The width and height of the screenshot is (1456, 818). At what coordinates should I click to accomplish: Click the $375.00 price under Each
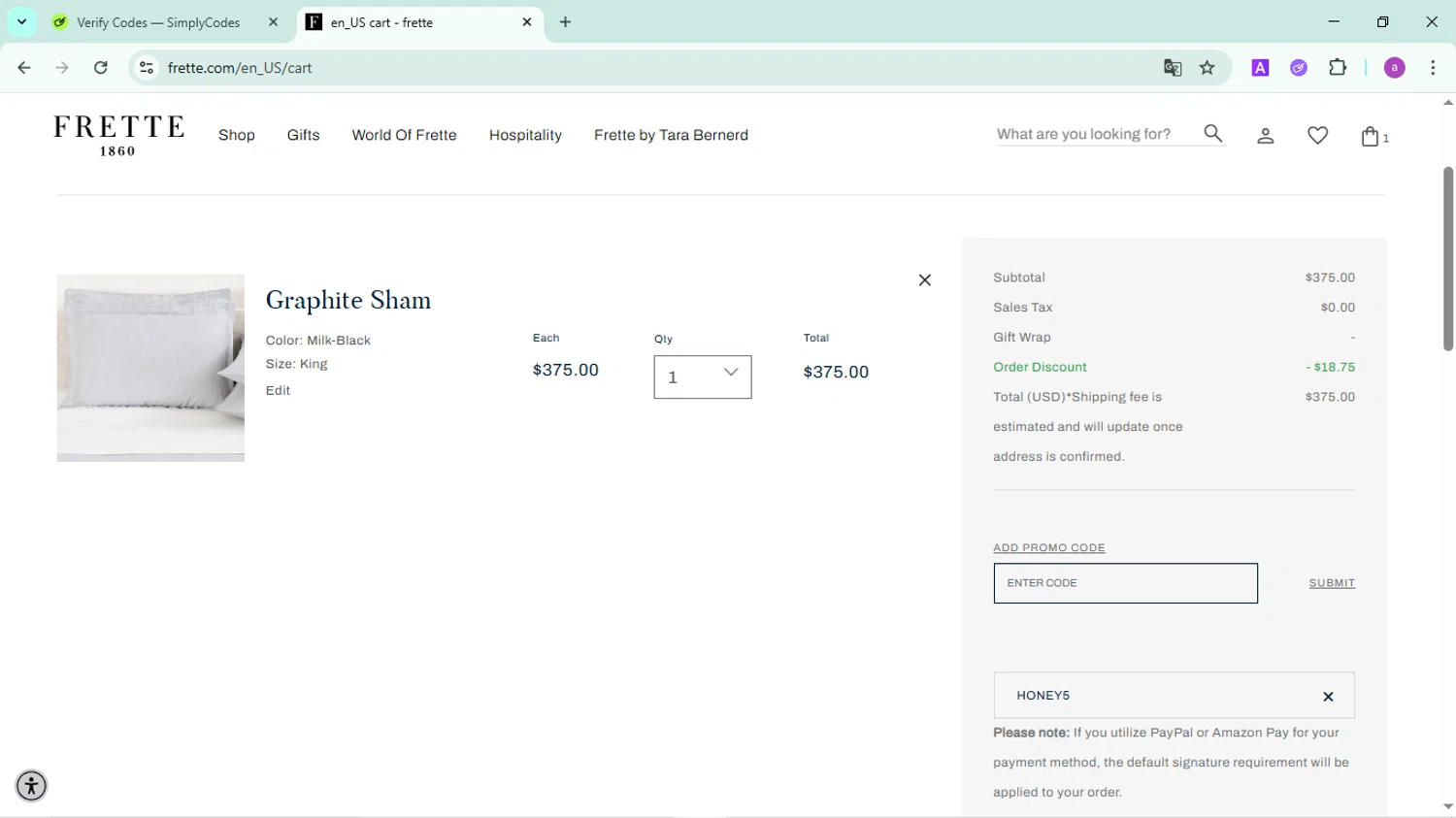tap(566, 371)
